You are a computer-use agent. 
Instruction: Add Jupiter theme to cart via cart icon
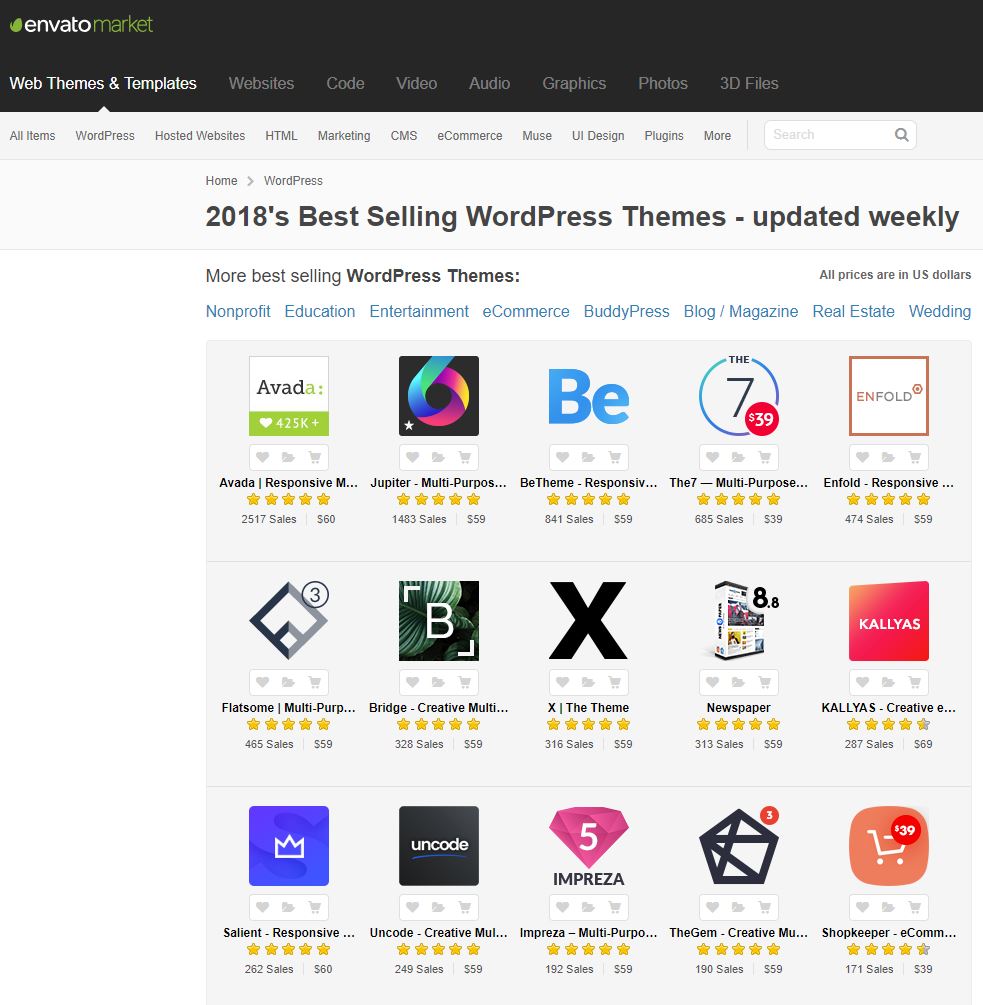464,457
